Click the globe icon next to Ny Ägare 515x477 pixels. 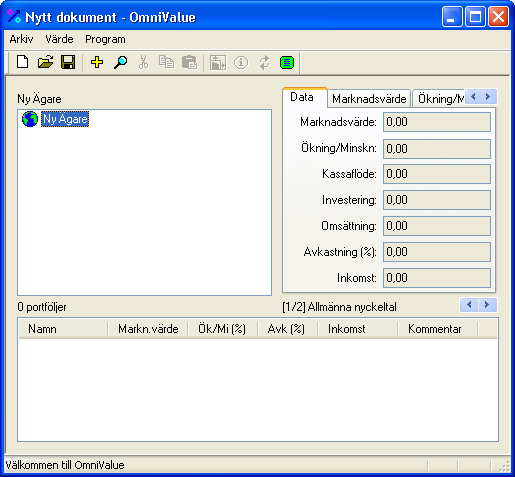point(30,119)
